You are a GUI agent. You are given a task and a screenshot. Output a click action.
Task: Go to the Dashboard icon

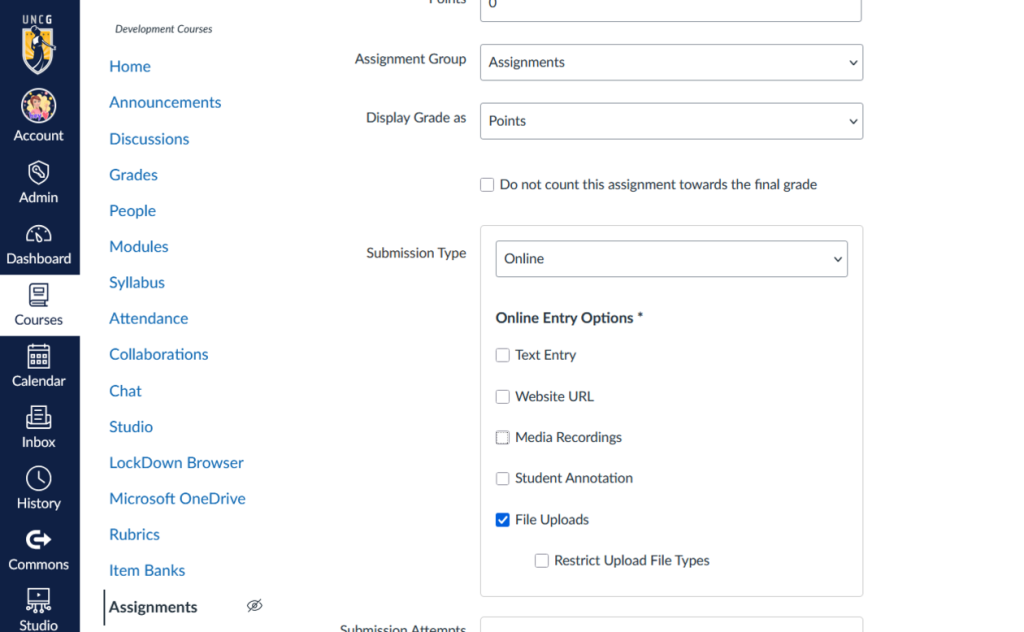click(x=39, y=237)
